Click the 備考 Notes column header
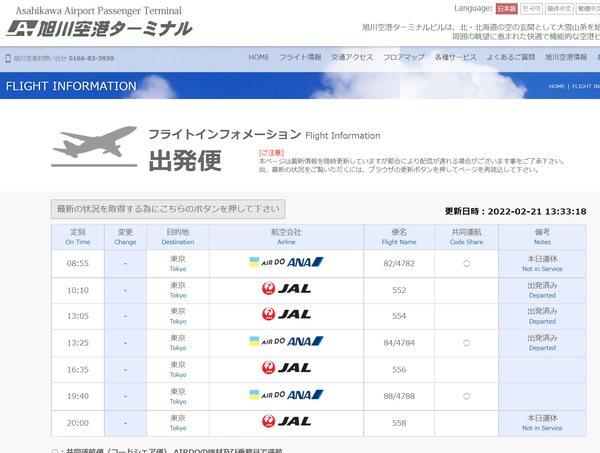Viewport: 600px width, 453px height. click(542, 237)
